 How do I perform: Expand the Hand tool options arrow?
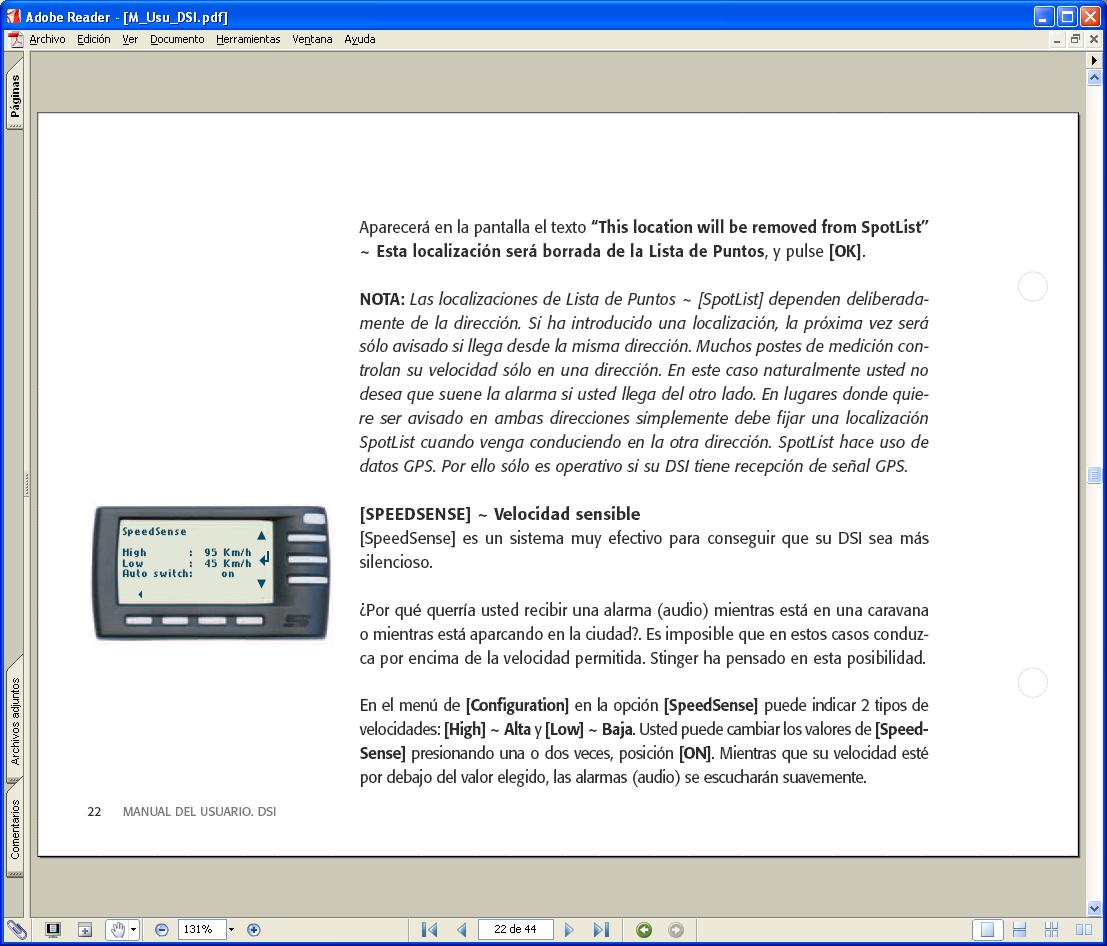pos(134,930)
